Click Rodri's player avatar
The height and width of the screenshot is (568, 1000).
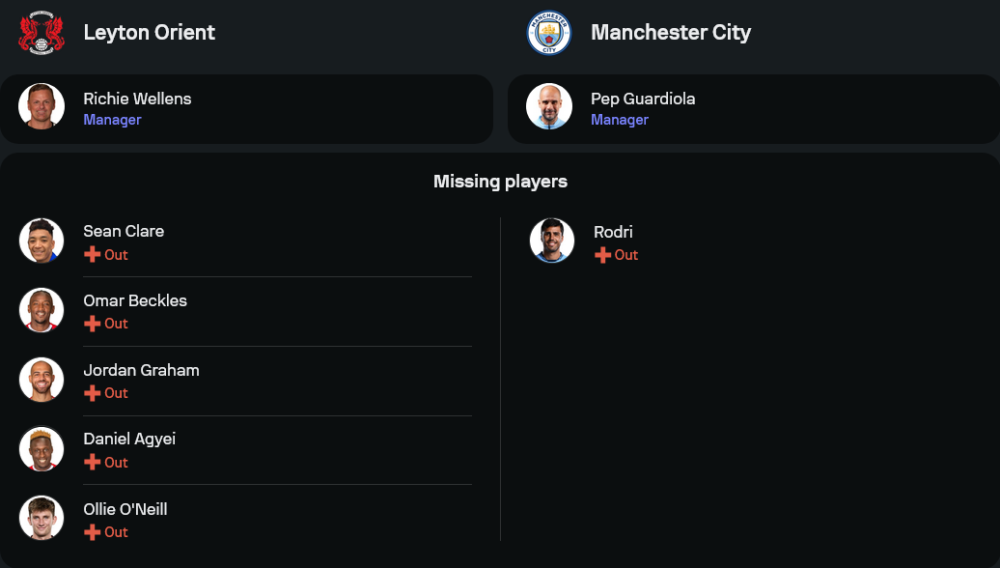coord(552,241)
